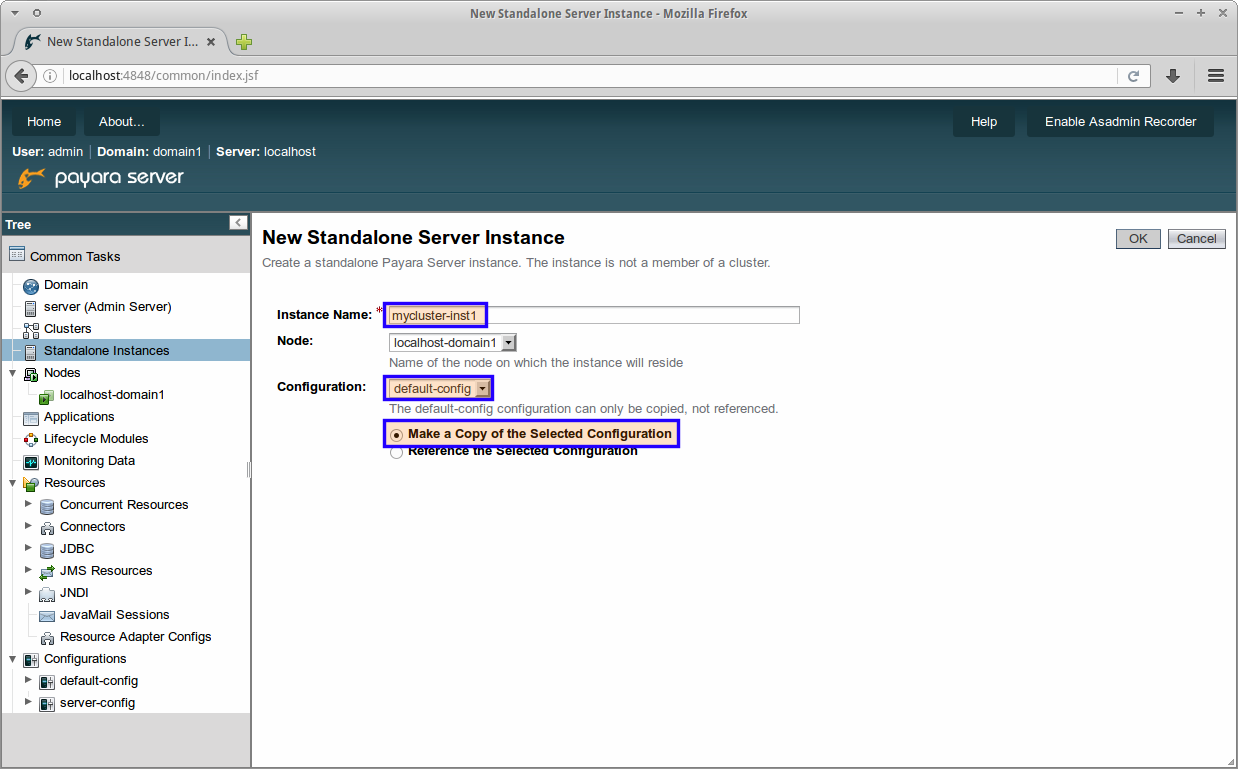Screen dimensions: 1238x769
Task: Select Reference the Selected Configuration option
Action: (397, 452)
